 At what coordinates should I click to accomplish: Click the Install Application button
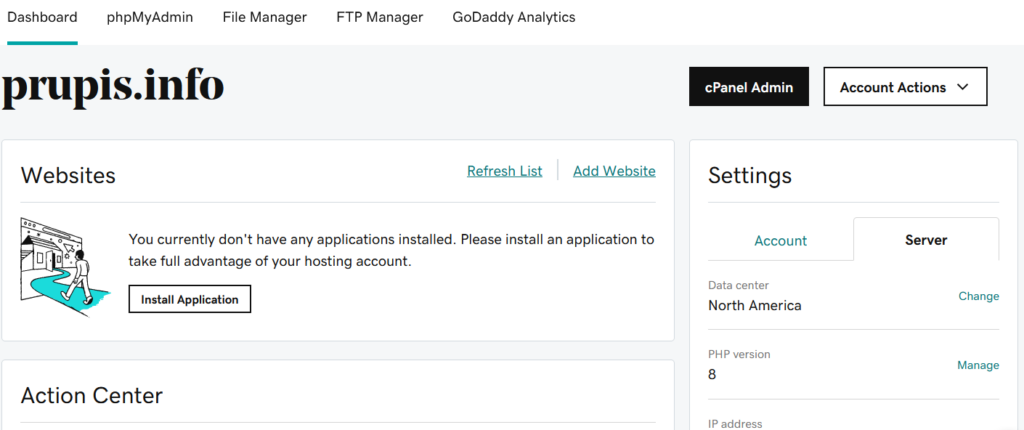tap(190, 299)
